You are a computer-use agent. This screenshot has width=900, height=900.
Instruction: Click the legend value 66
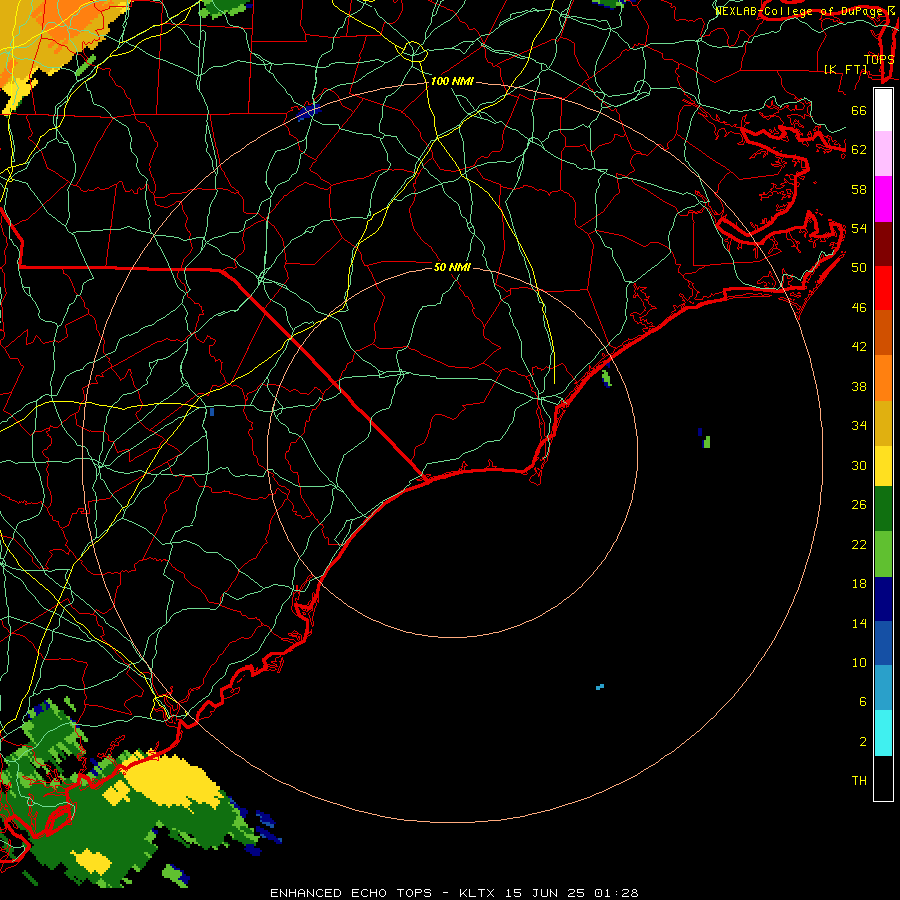(859, 110)
